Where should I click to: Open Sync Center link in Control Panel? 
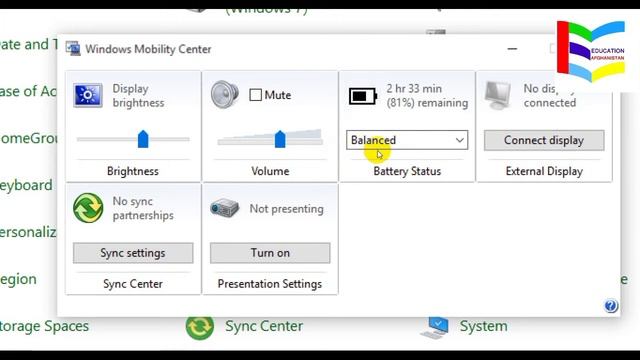tap(264, 326)
